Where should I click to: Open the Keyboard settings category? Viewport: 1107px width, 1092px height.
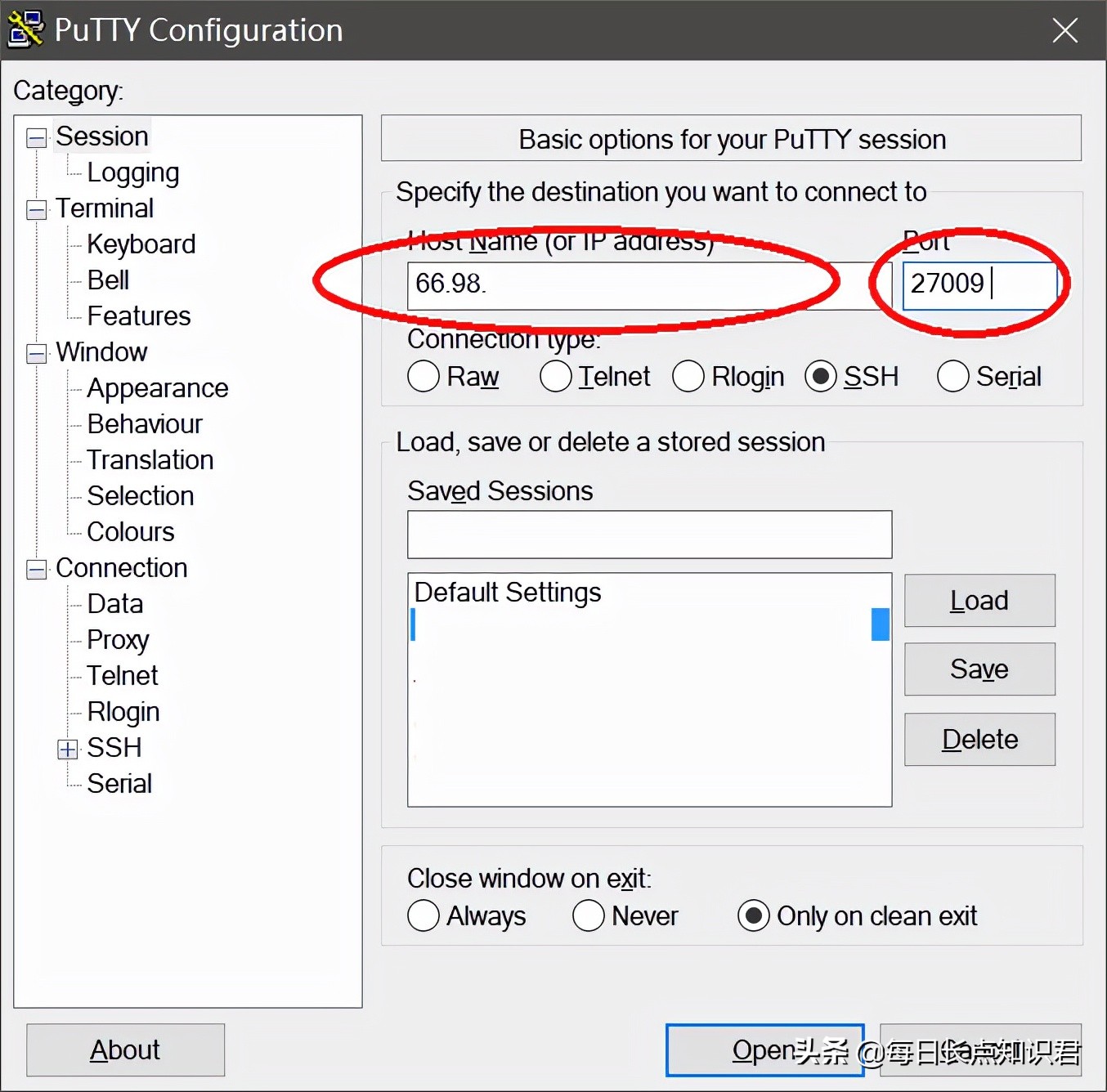pos(141,244)
